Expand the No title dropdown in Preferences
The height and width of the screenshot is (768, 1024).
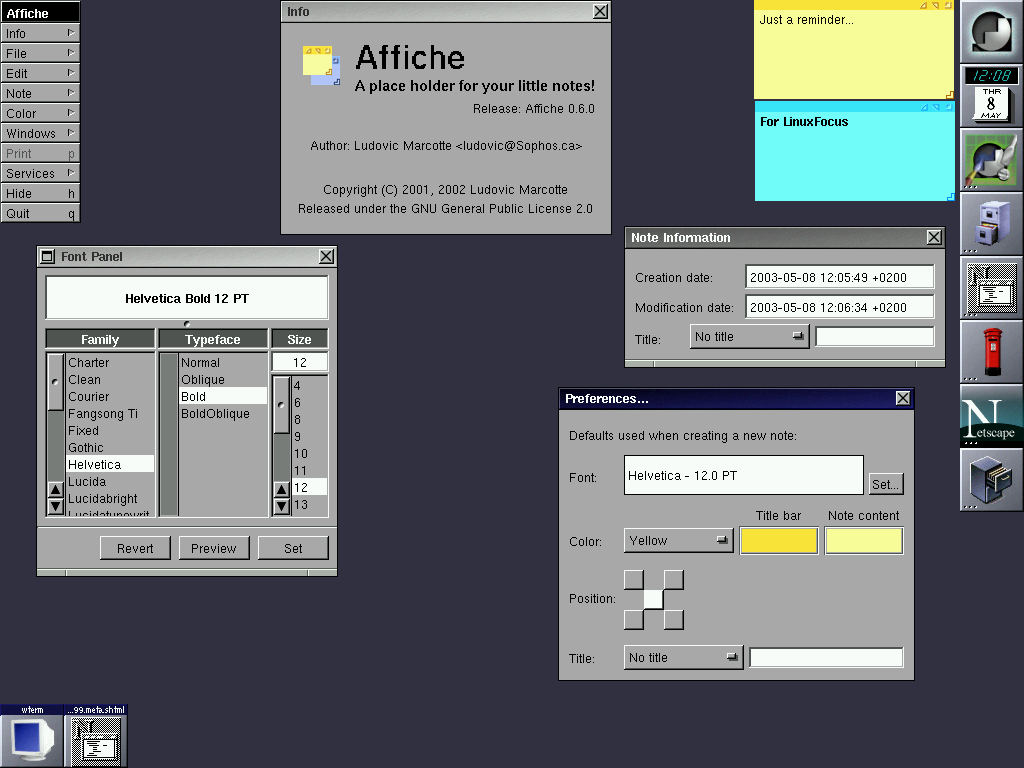(683, 657)
